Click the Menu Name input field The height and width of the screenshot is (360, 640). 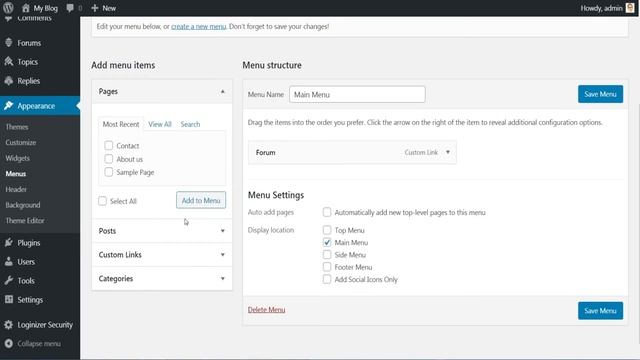(357, 94)
